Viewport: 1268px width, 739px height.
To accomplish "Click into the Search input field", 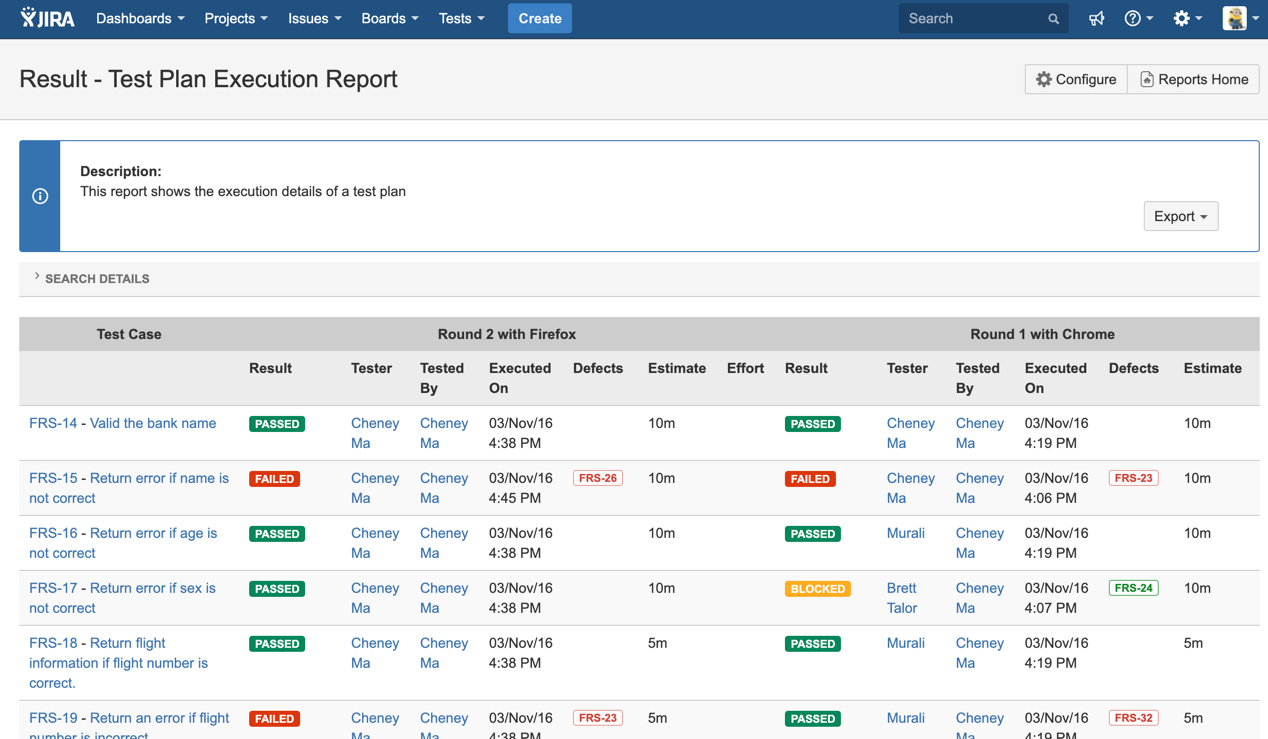I will [x=972, y=19].
